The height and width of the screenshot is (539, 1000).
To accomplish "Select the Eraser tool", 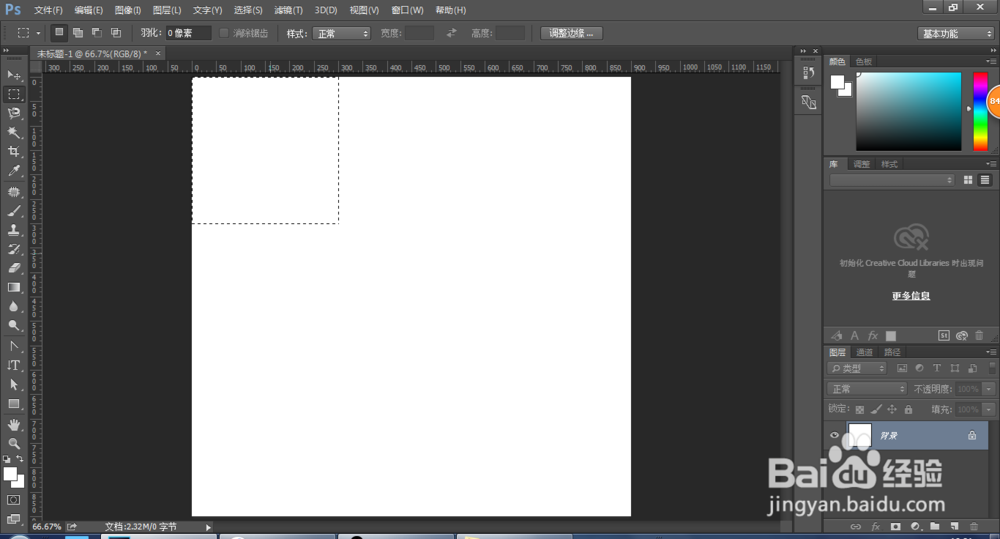I will [x=14, y=269].
